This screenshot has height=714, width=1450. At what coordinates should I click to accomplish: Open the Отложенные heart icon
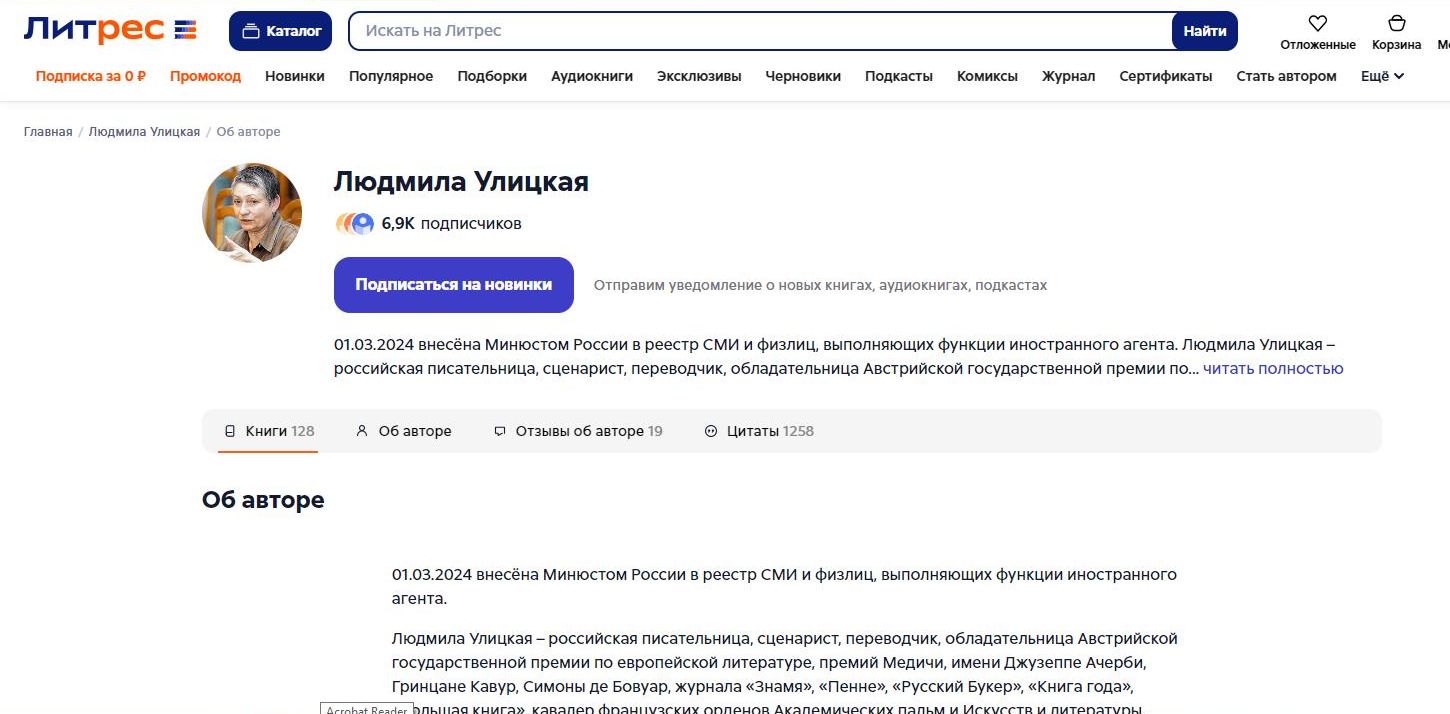(1317, 24)
